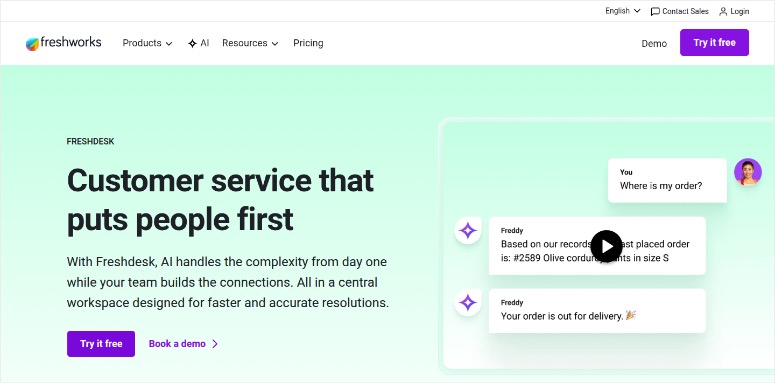Click the header Try it free button
The height and width of the screenshot is (383, 775).
714,43
